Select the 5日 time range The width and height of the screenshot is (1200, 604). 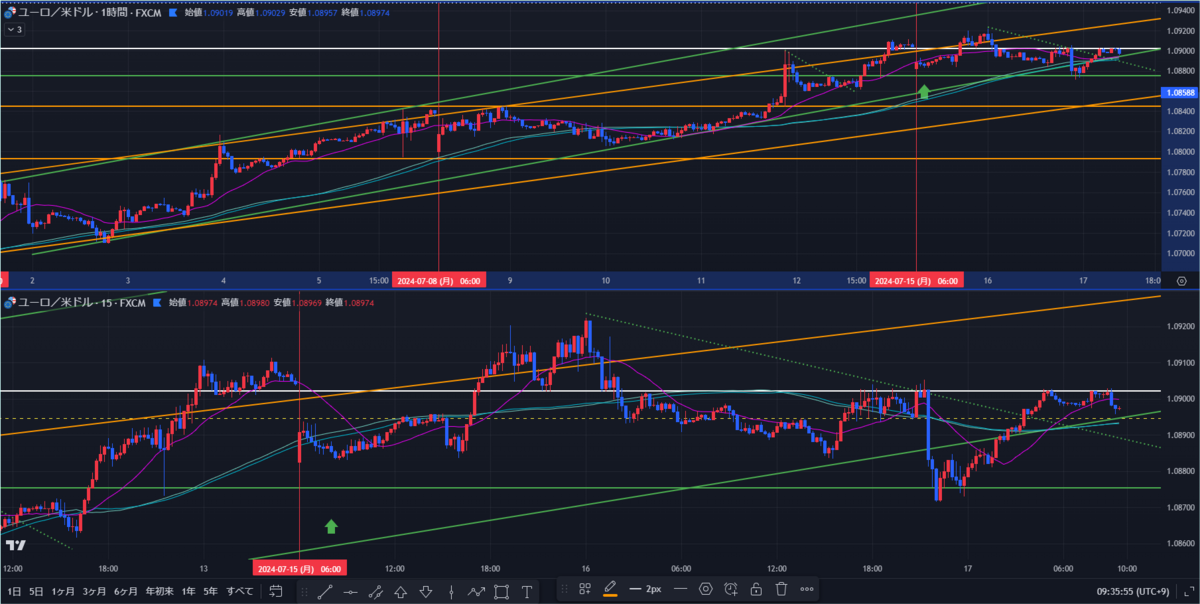click(36, 591)
